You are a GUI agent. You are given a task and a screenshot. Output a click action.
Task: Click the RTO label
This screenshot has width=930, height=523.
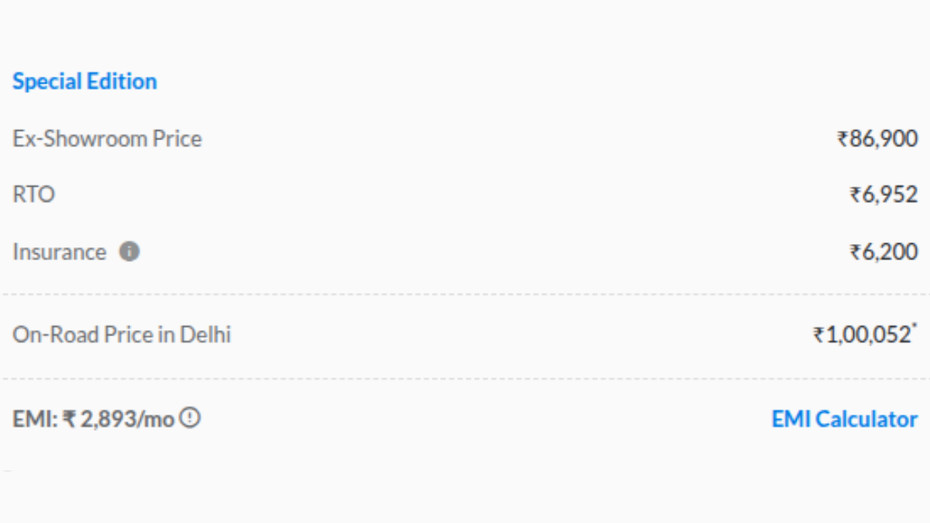pos(33,195)
